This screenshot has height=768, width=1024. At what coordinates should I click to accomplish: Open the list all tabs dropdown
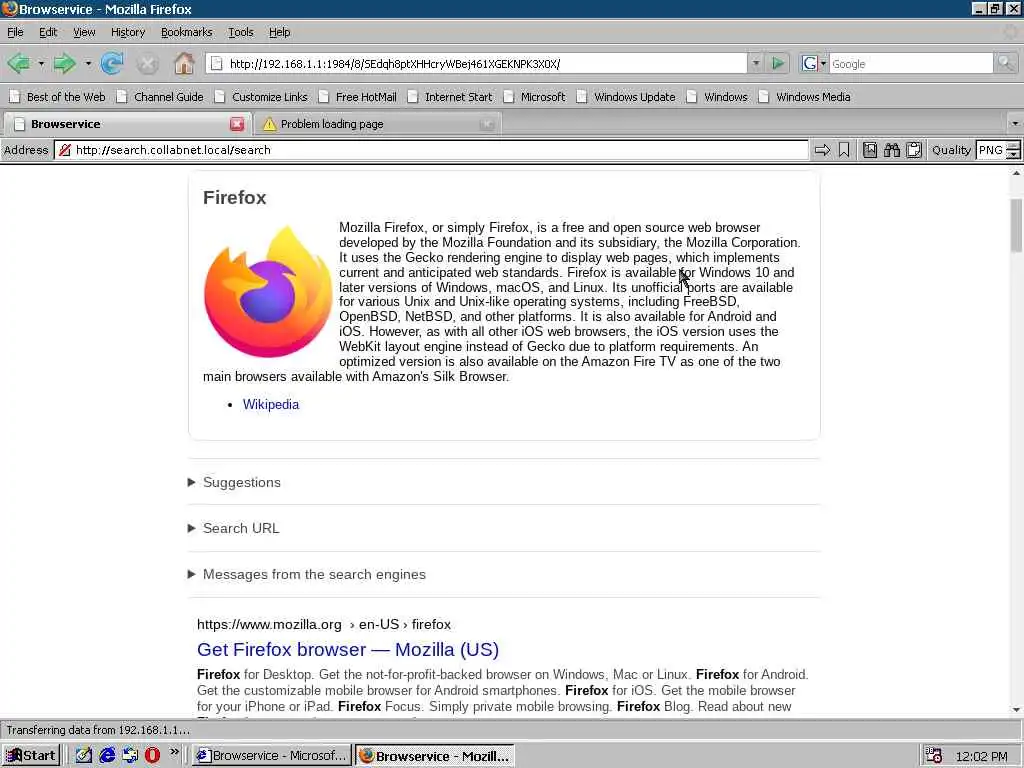pos(1015,123)
